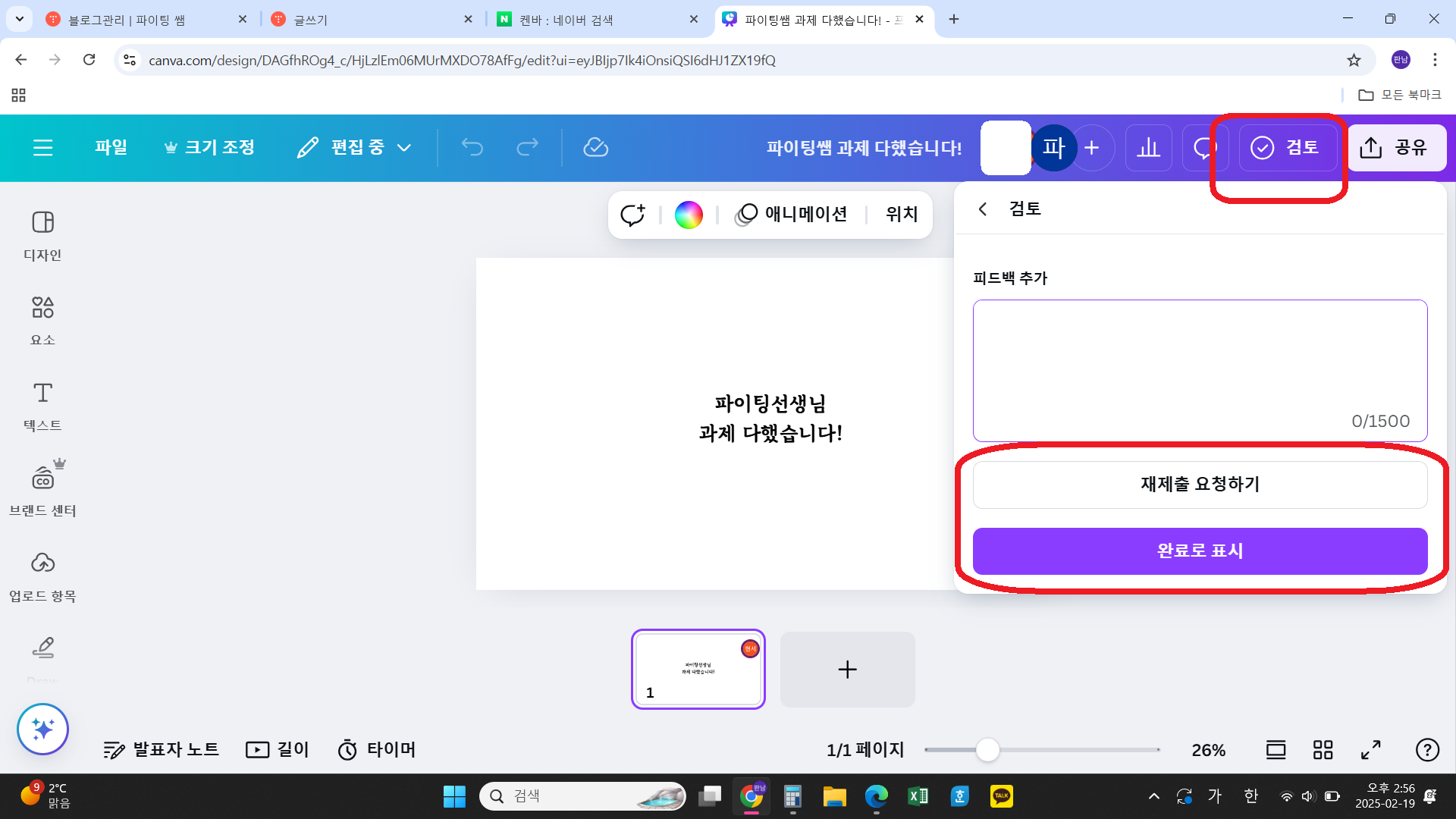Go back to previous page

coord(21,60)
